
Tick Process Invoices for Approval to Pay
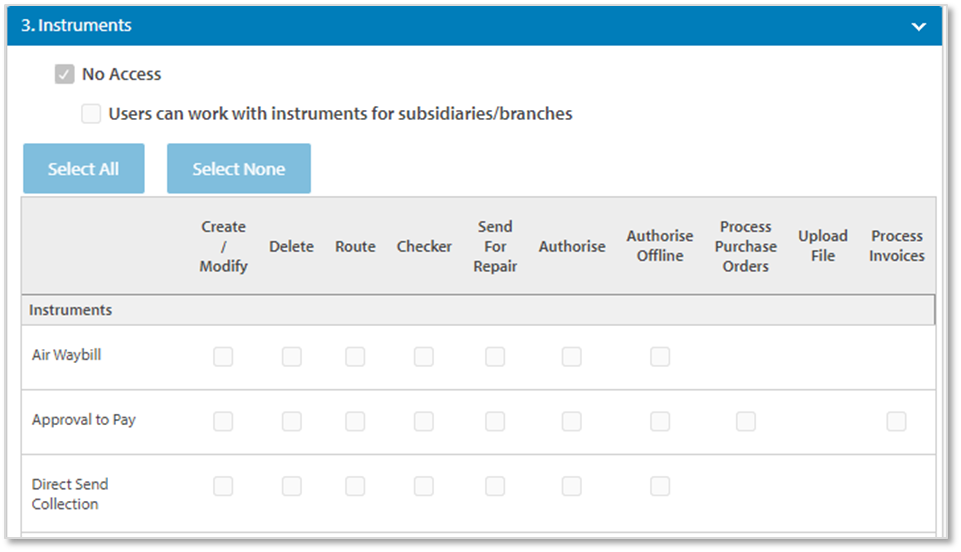pos(896,422)
